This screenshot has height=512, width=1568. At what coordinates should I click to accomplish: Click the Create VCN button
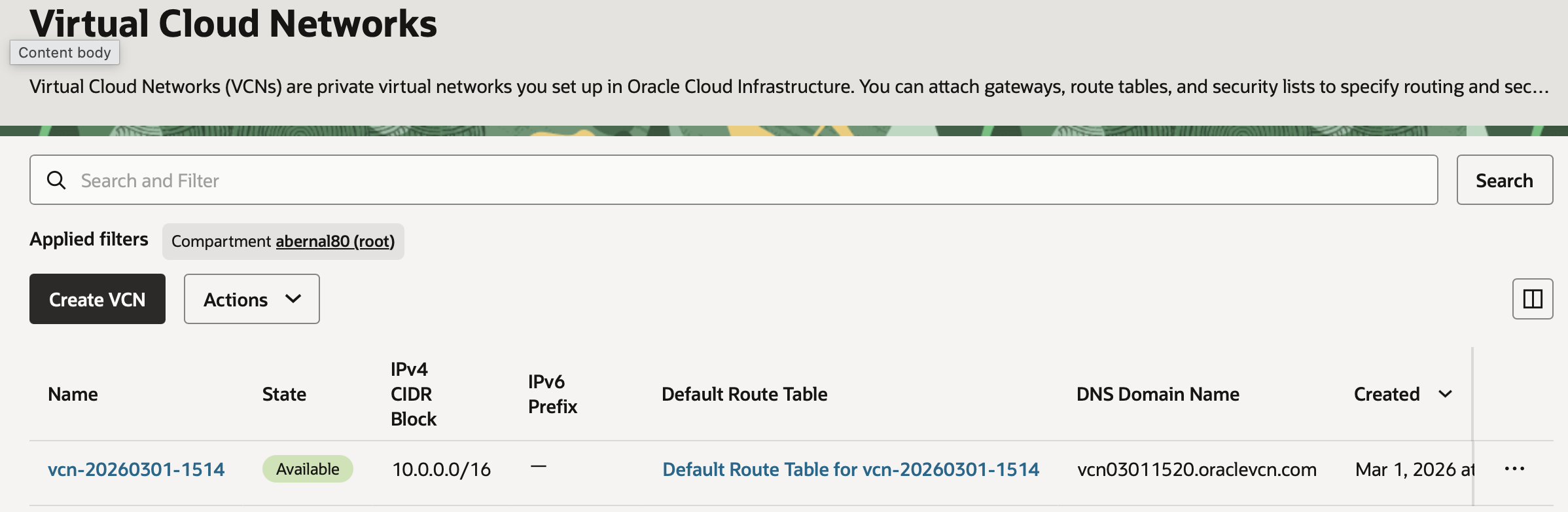click(98, 299)
